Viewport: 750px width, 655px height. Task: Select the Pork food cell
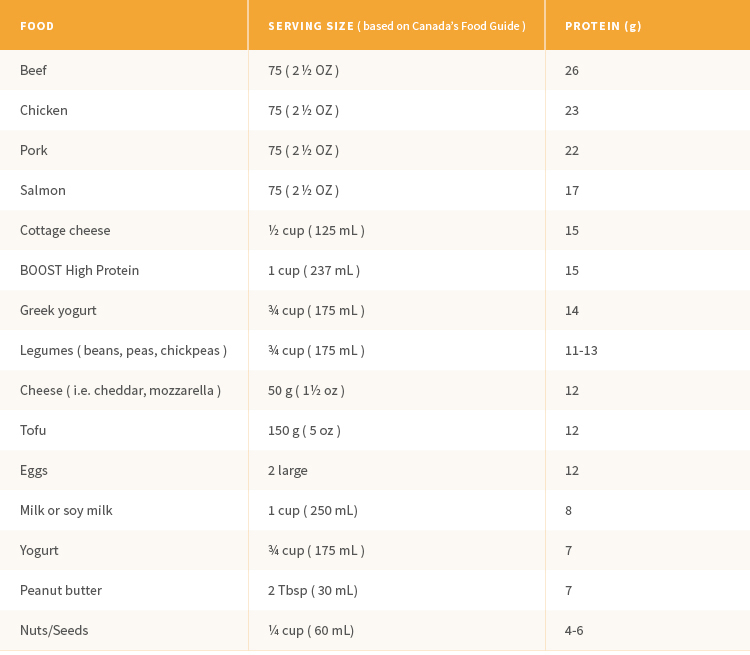33,150
